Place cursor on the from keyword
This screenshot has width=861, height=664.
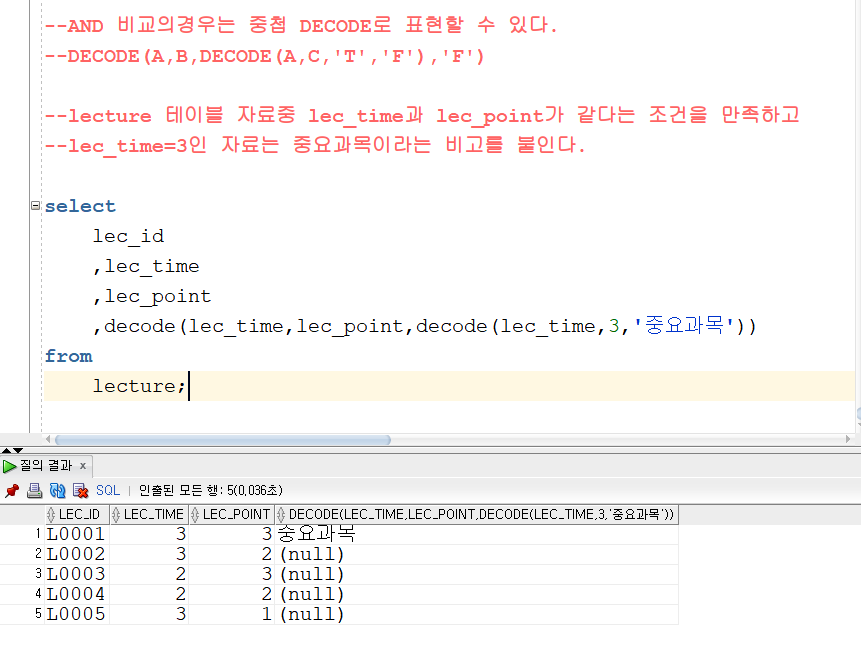69,356
